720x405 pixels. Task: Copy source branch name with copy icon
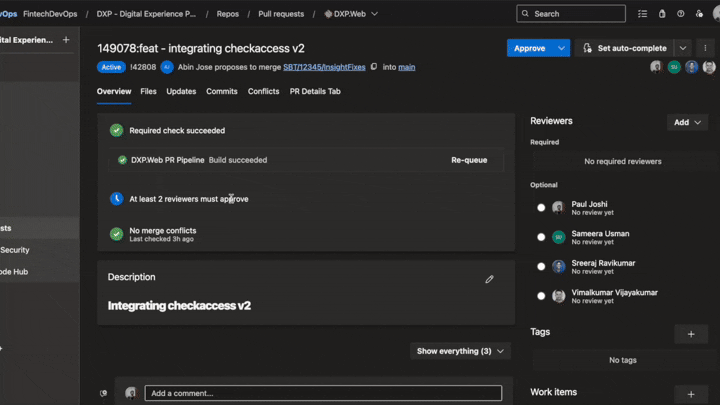coord(374,67)
